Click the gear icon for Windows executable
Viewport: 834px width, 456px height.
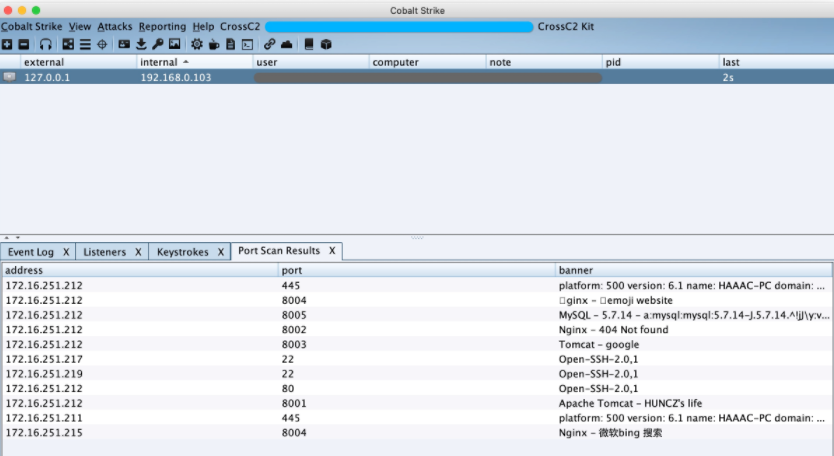click(x=197, y=44)
